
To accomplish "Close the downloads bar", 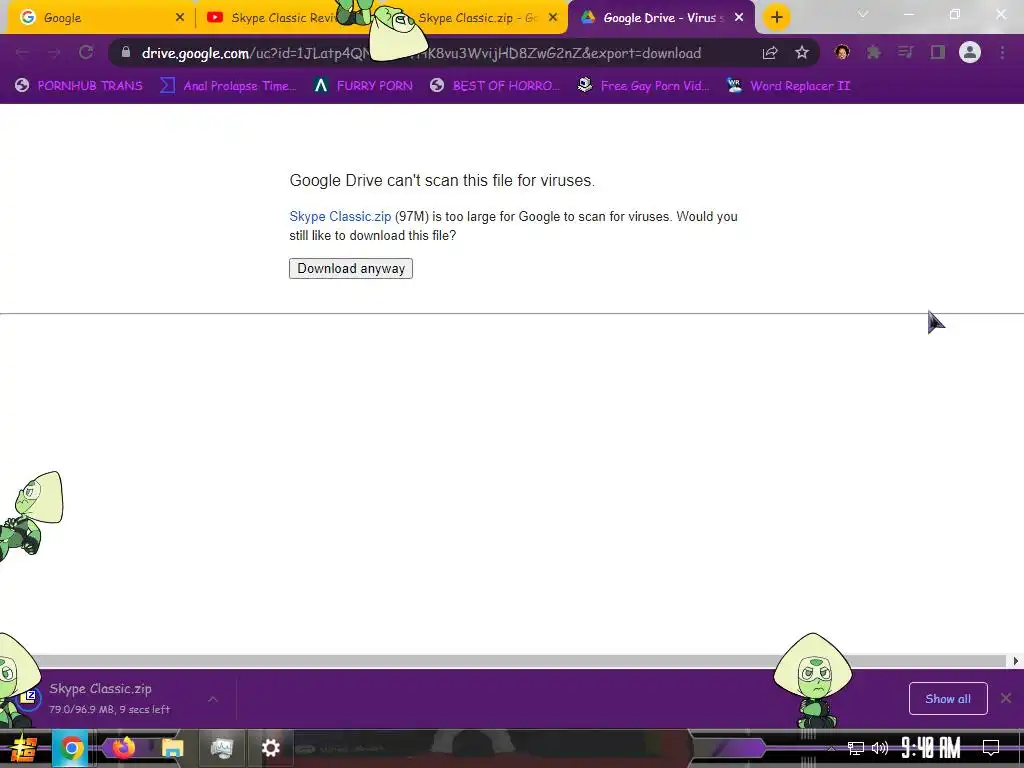I will (1006, 699).
